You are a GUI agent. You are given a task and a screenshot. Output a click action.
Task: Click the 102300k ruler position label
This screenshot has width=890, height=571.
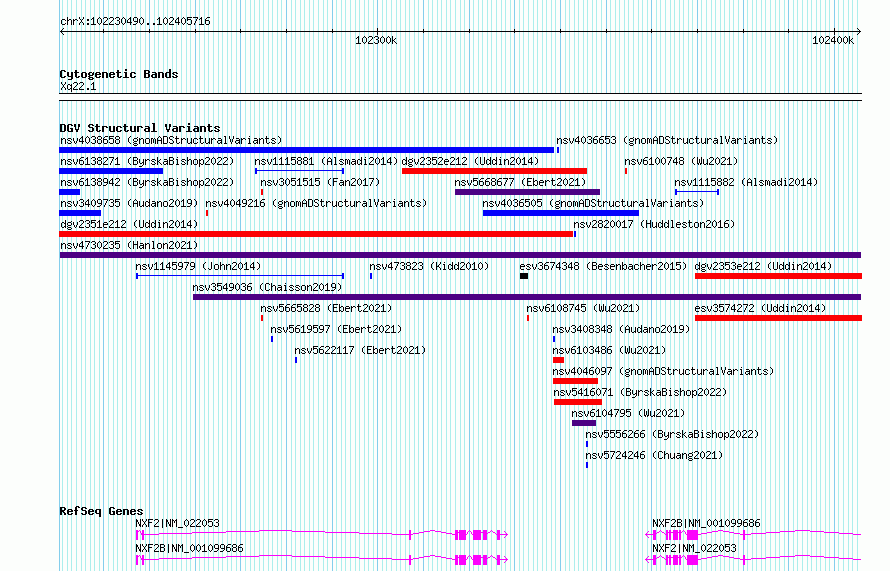pyautogui.click(x=376, y=40)
